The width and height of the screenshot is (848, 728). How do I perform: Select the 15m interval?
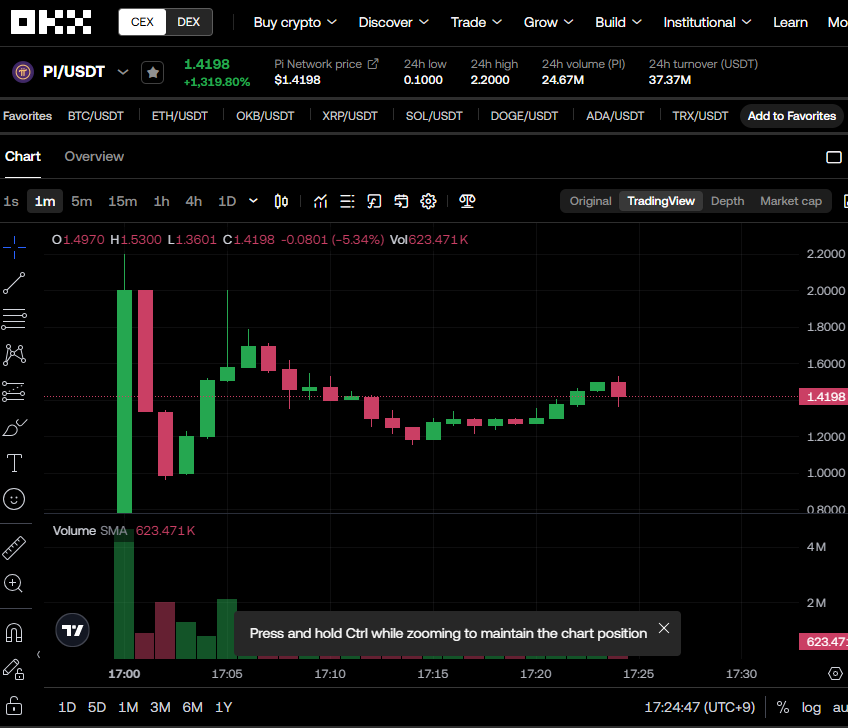point(122,201)
